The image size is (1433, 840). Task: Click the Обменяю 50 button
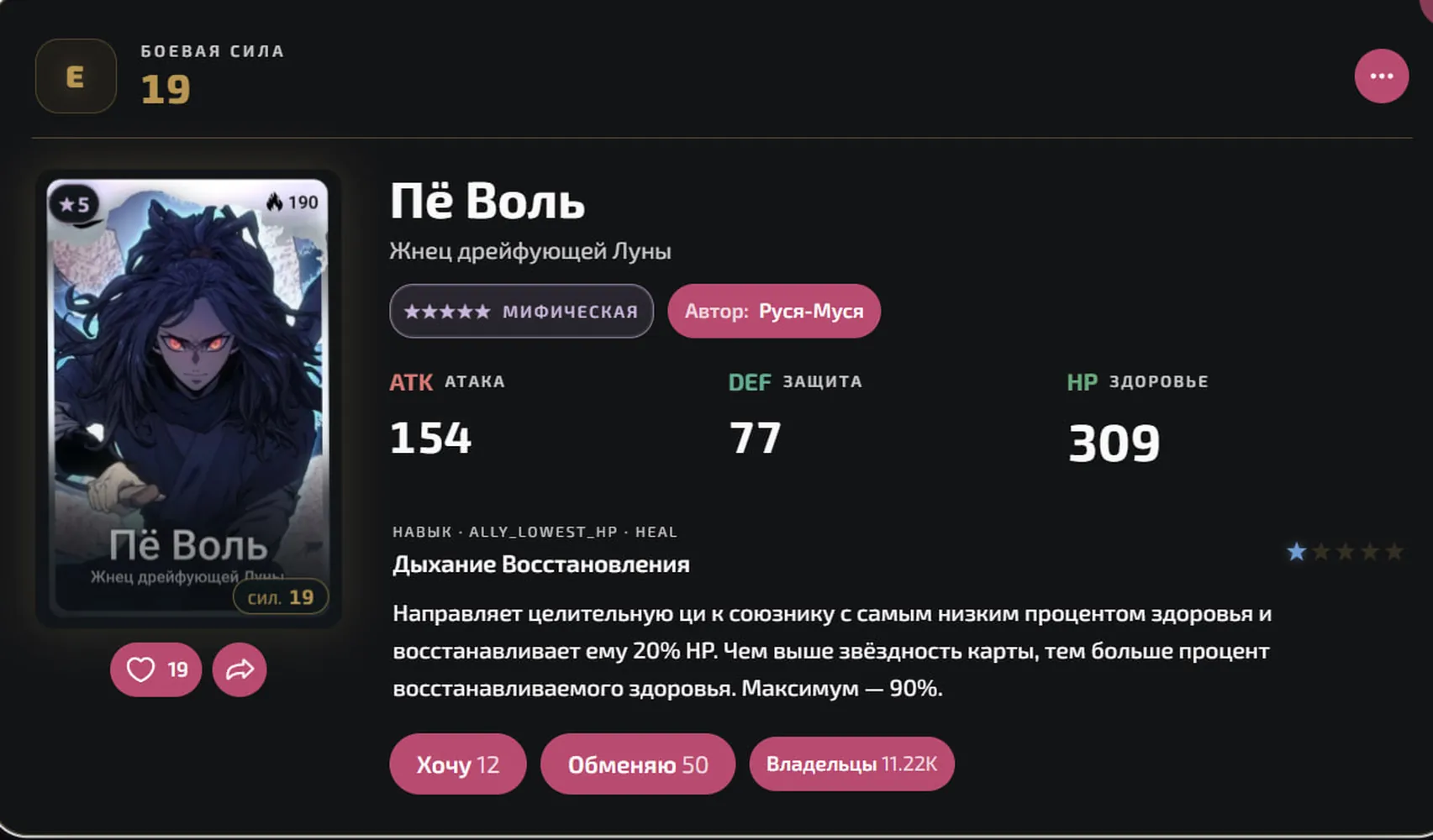(638, 764)
